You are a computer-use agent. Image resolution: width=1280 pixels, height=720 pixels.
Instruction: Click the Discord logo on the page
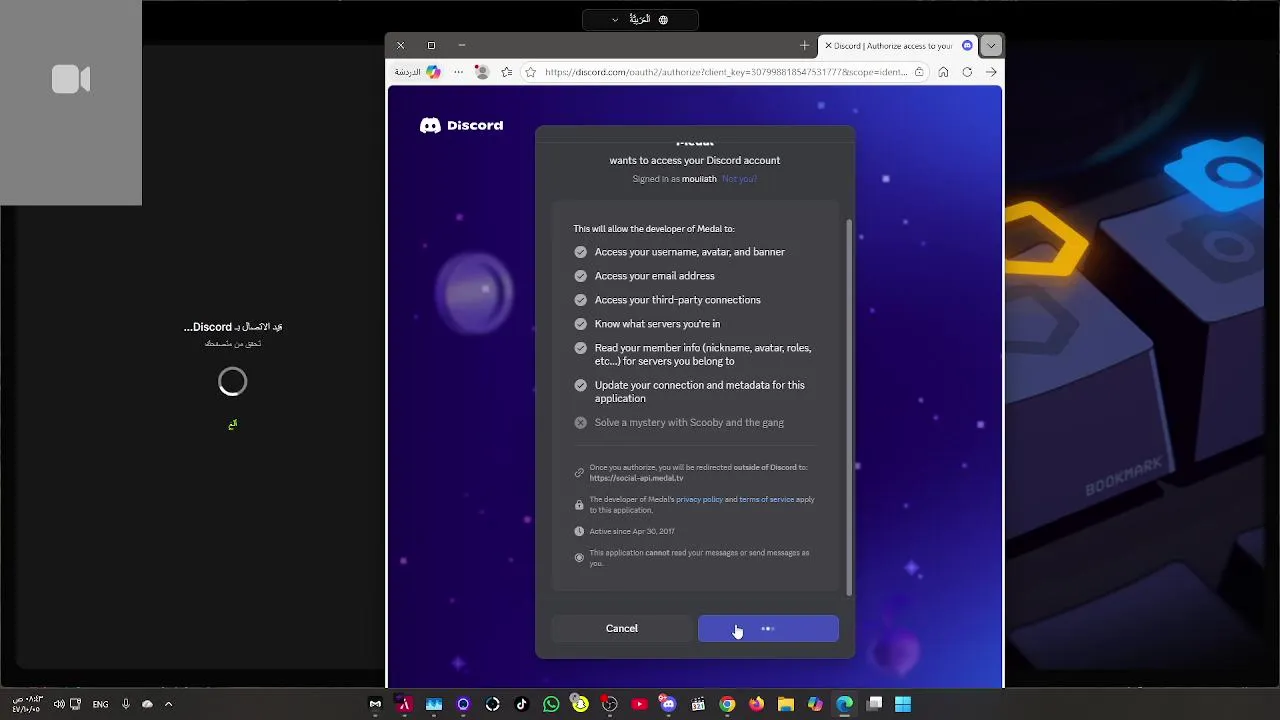(x=461, y=125)
